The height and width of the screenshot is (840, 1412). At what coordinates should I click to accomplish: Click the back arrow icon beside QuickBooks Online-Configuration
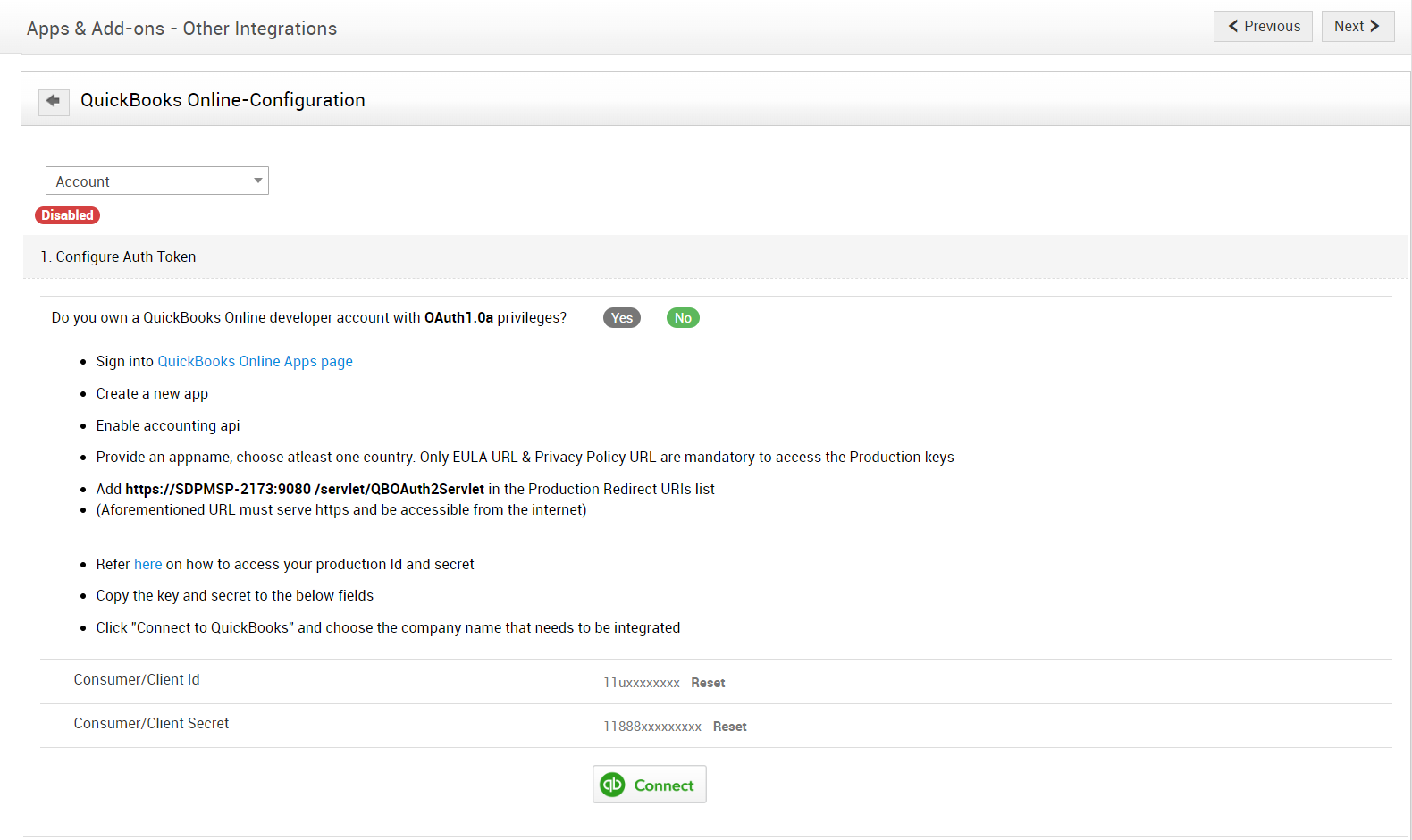[54, 101]
